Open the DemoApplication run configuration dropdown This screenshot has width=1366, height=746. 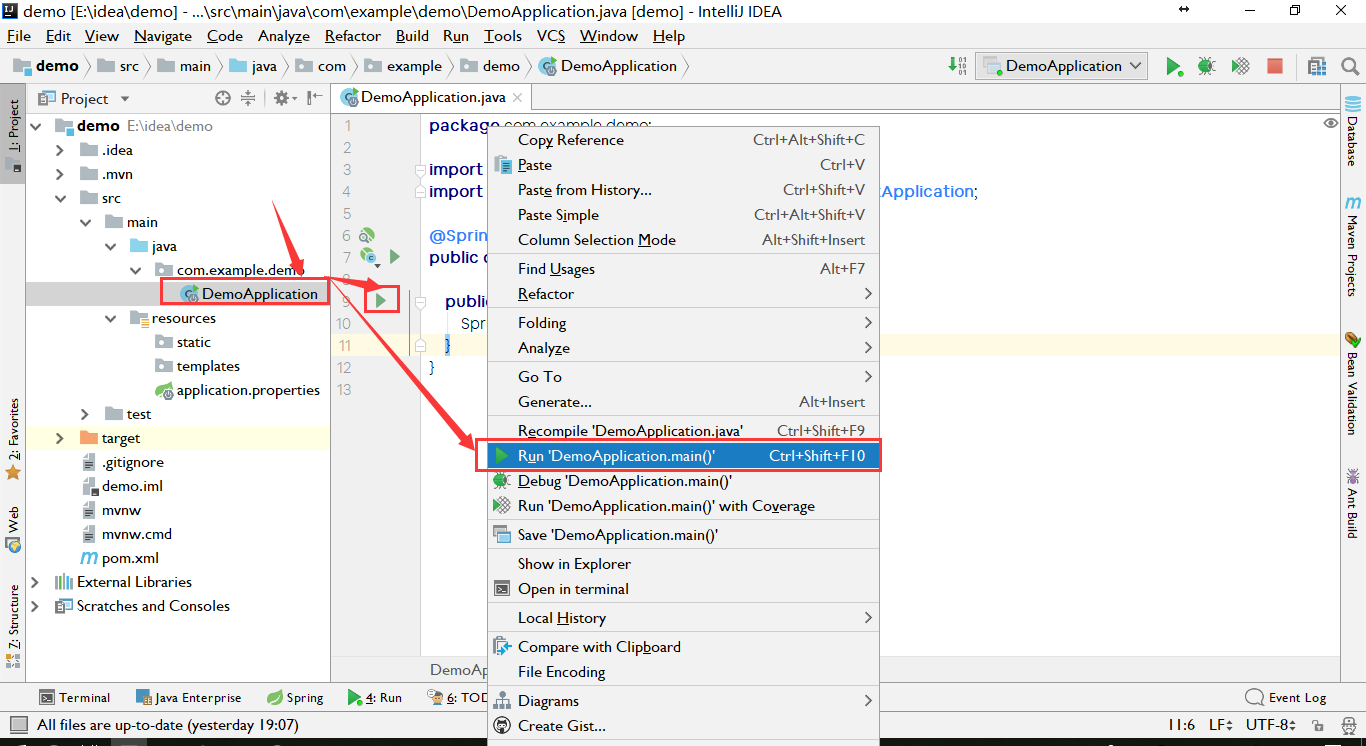click(x=1061, y=66)
